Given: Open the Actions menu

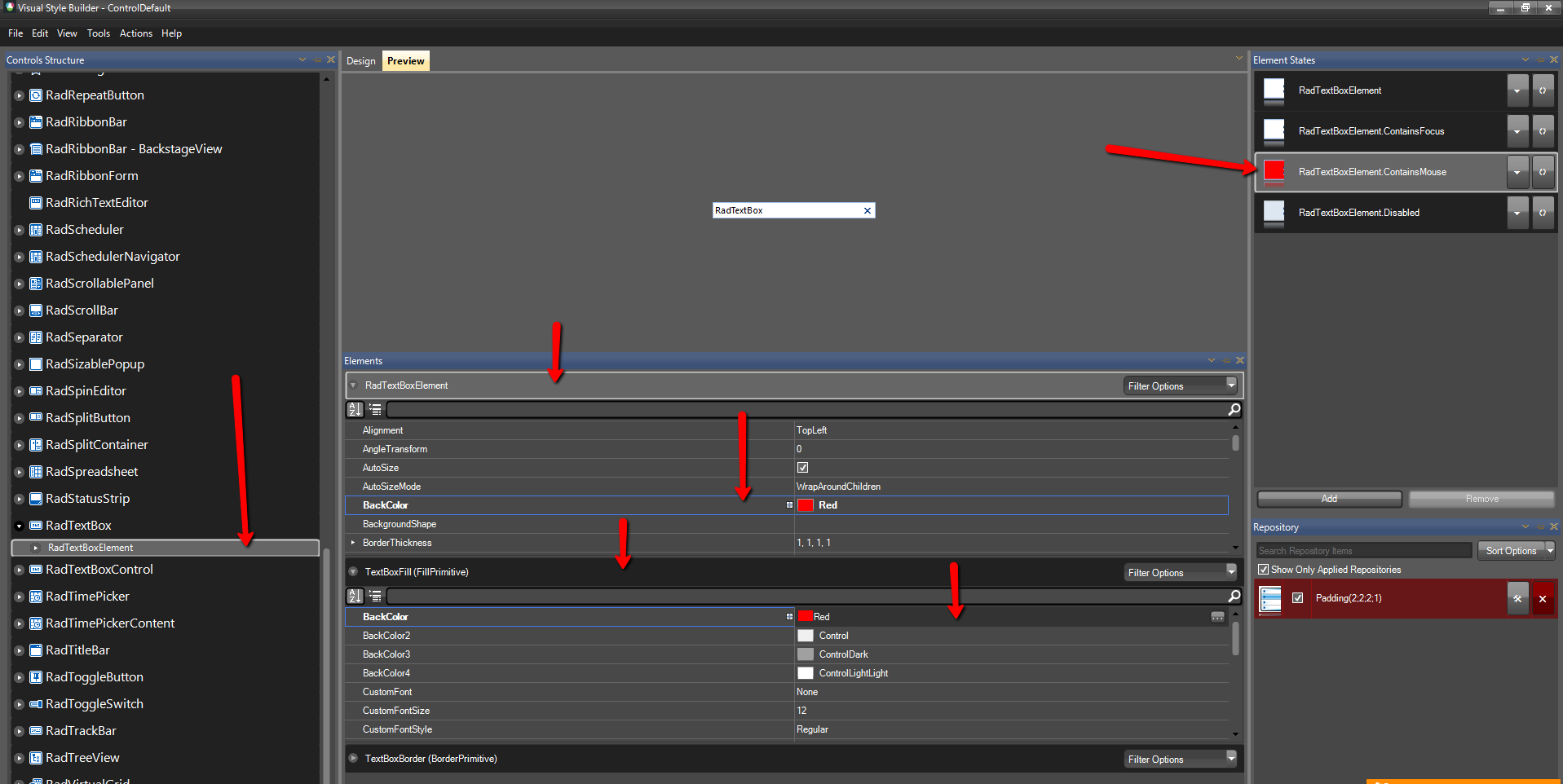Looking at the screenshot, I should pyautogui.click(x=136, y=33).
